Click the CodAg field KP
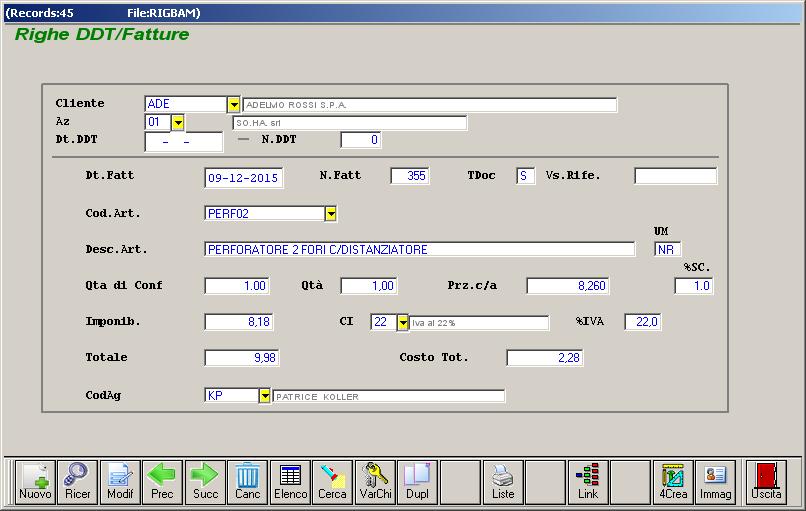The height and width of the screenshot is (511, 806). pos(231,395)
